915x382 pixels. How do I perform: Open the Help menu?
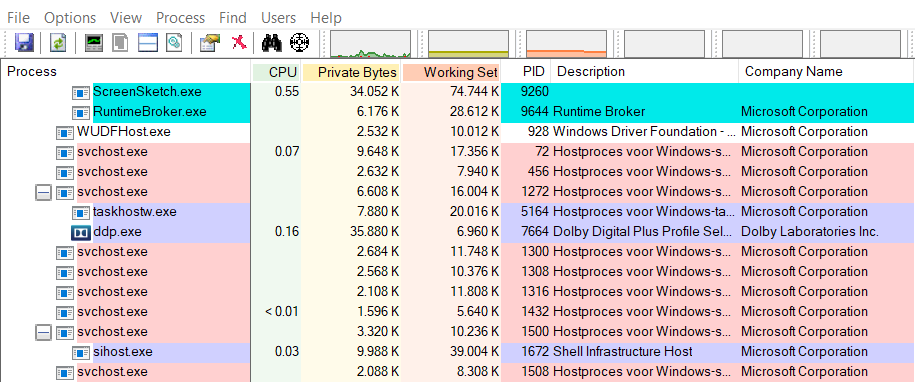[326, 18]
